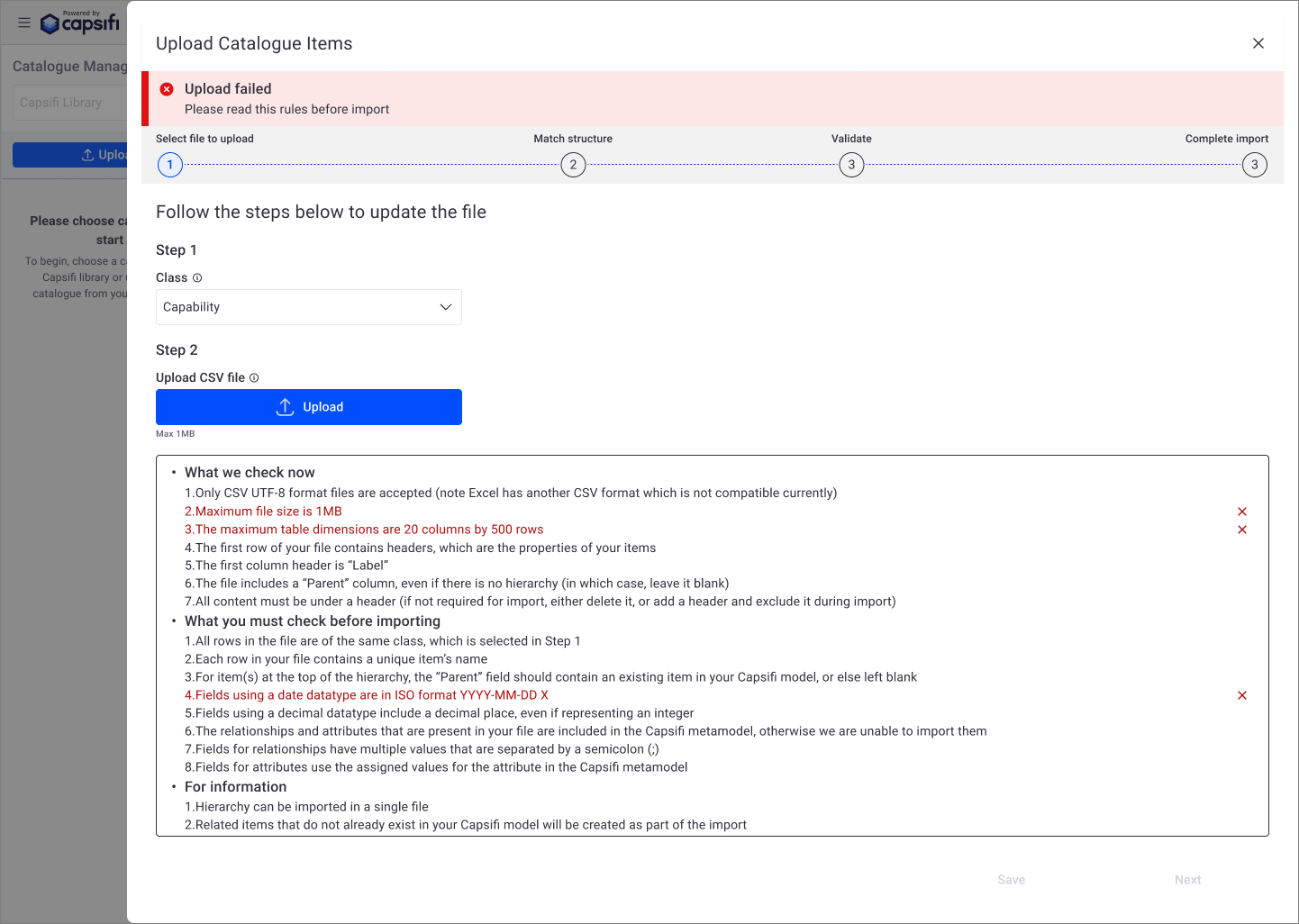Click the blue Upload button in Step 2
1299x924 pixels.
(x=309, y=407)
